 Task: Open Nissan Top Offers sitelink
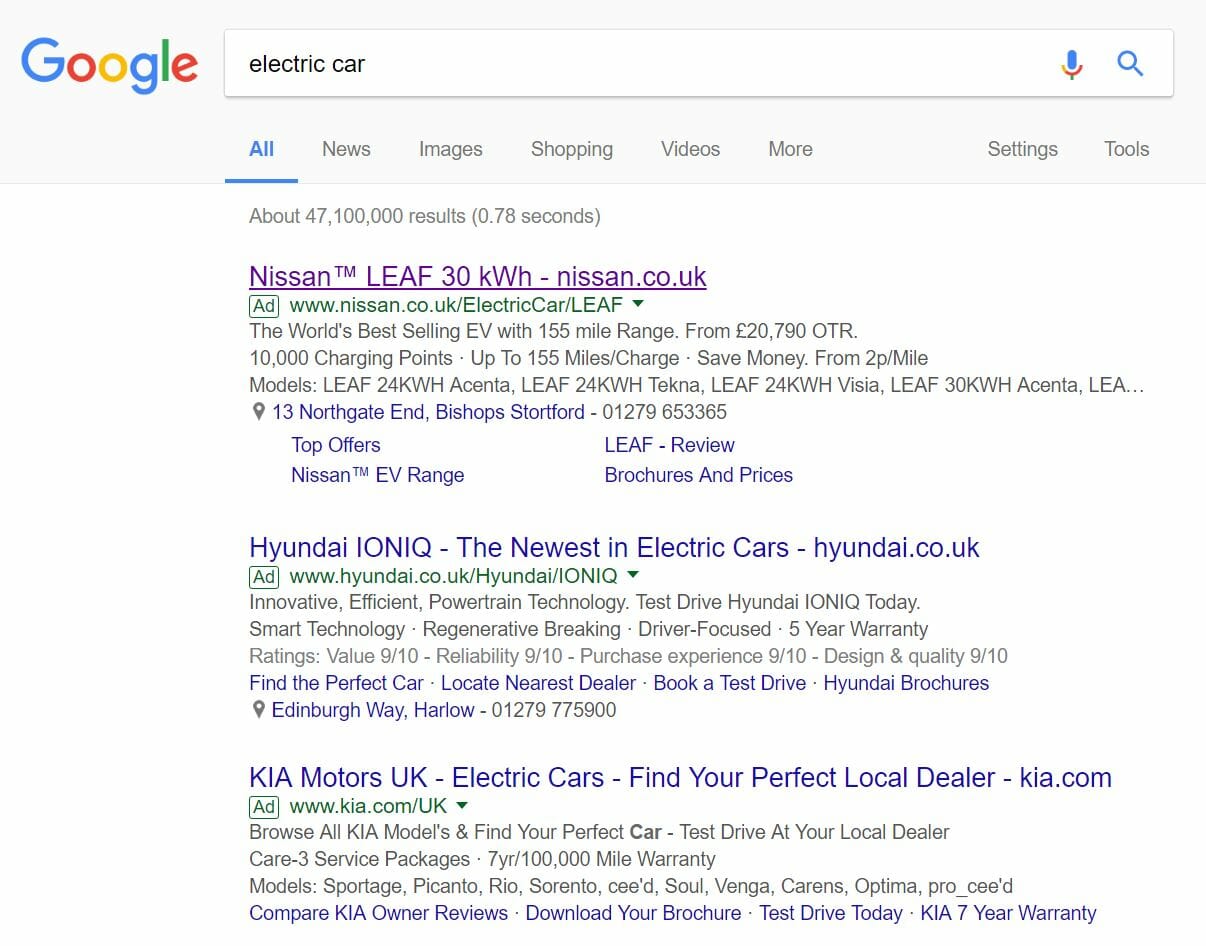[x=336, y=445]
